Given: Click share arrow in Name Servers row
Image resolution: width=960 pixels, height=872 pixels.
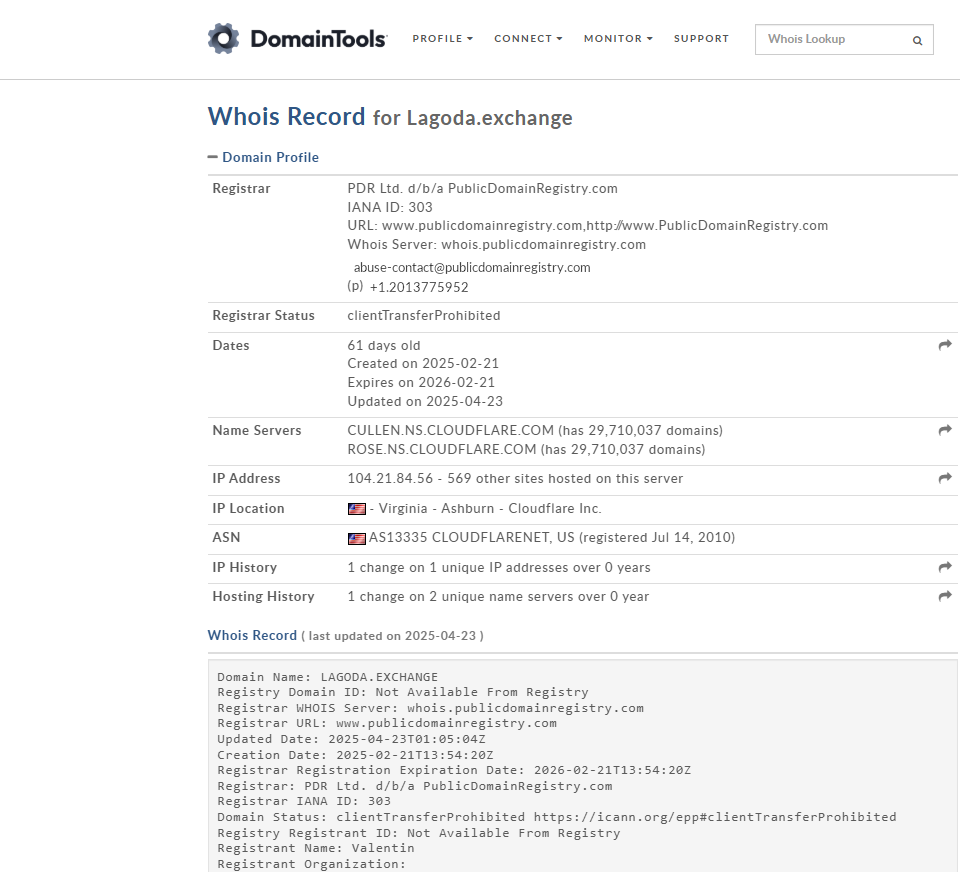Looking at the screenshot, I should pos(945,430).
